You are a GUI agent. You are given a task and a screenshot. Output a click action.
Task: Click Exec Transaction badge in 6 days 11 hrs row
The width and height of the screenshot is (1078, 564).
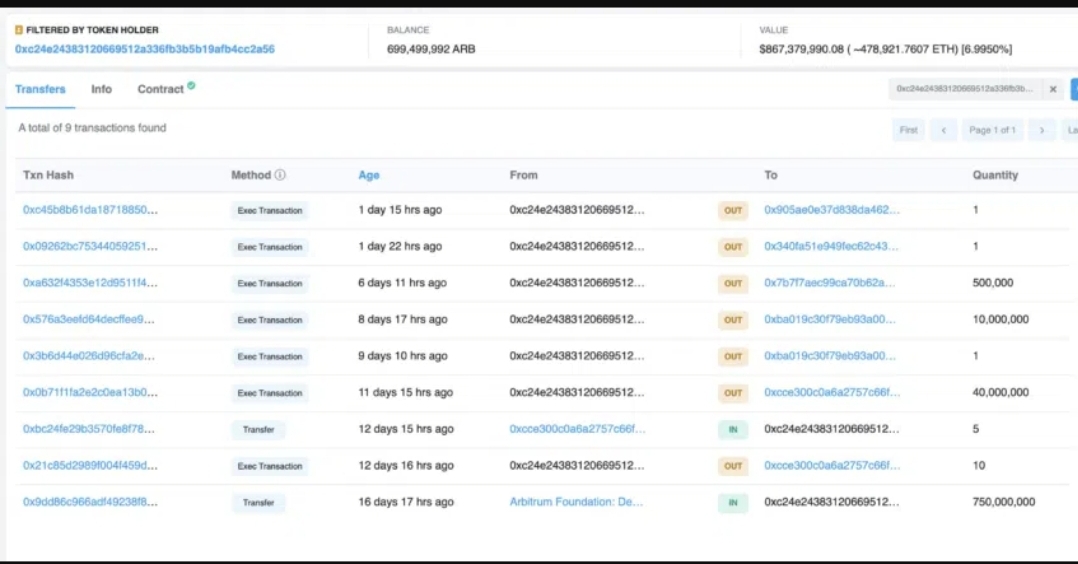(x=270, y=283)
